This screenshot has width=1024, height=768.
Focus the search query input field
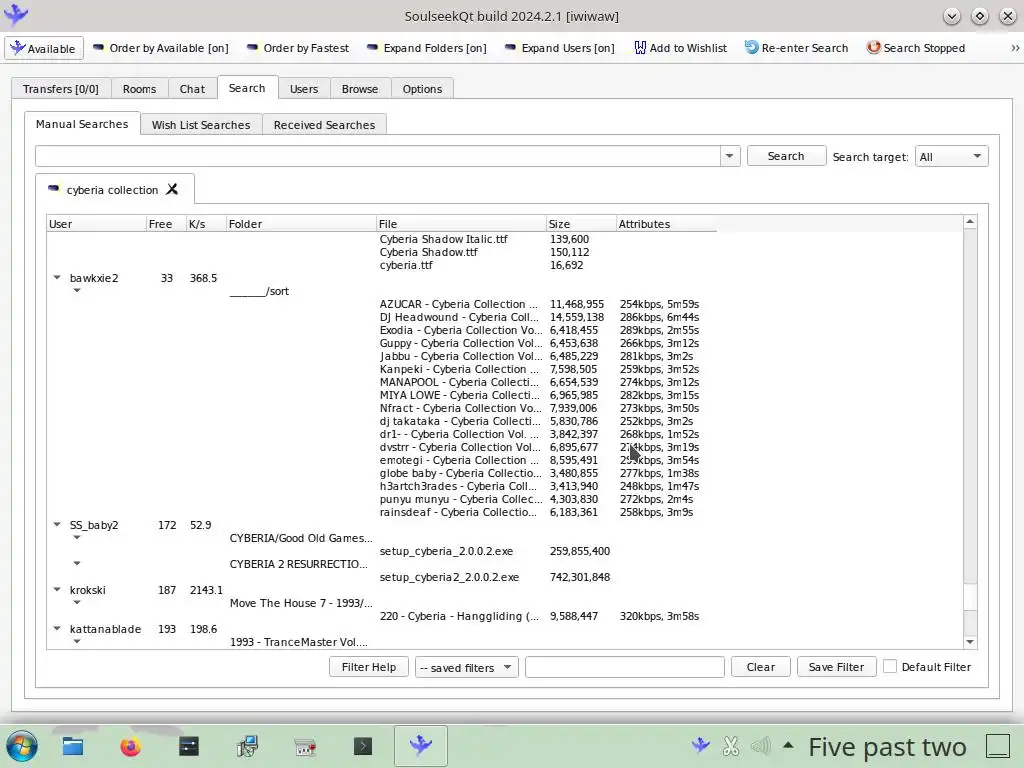(377, 156)
